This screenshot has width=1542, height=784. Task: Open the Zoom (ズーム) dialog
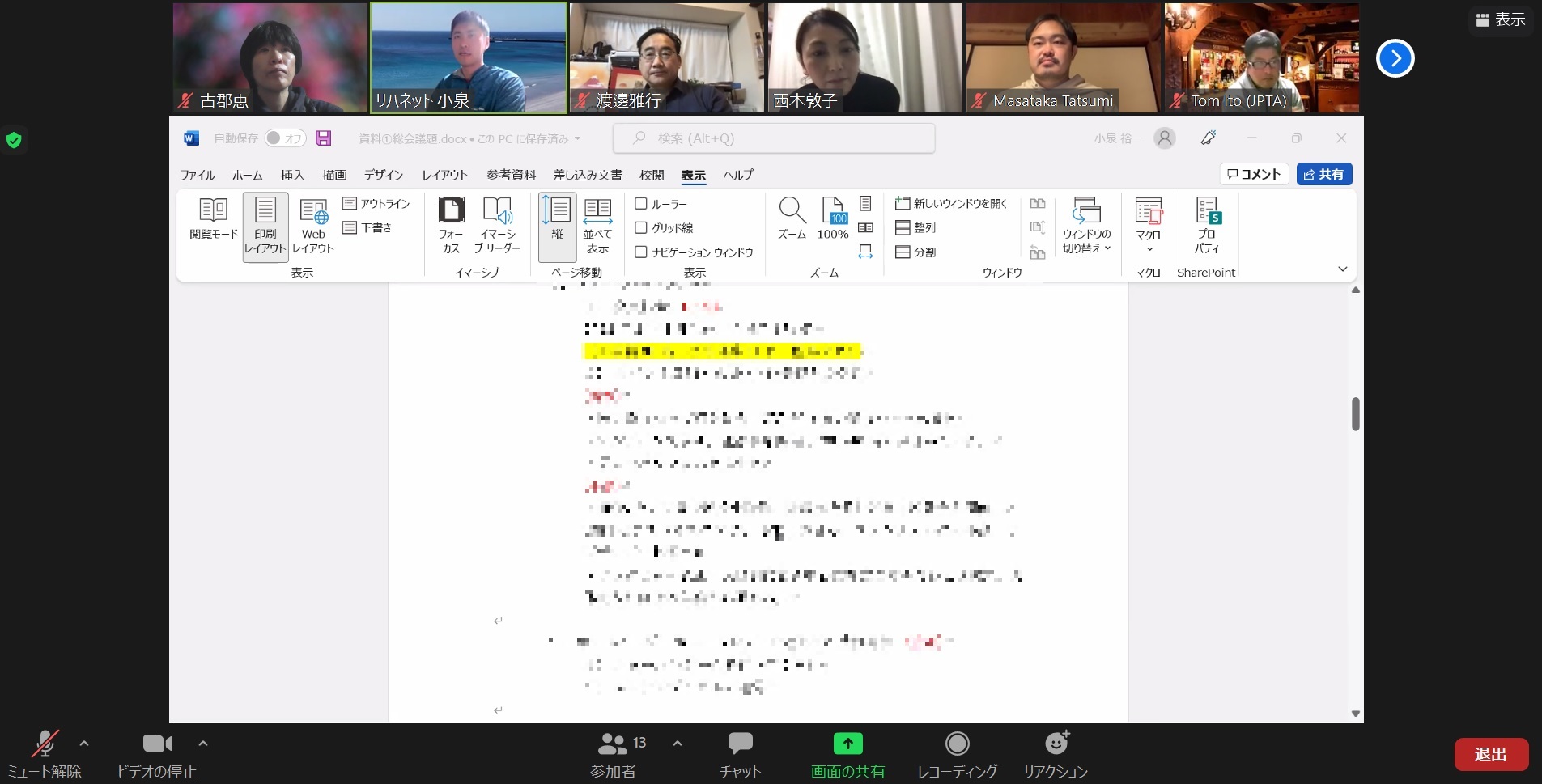tap(792, 218)
